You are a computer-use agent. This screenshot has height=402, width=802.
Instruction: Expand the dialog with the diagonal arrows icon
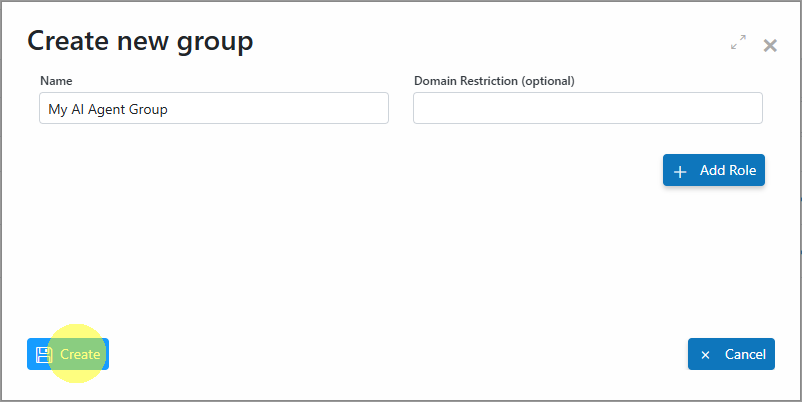click(x=738, y=42)
